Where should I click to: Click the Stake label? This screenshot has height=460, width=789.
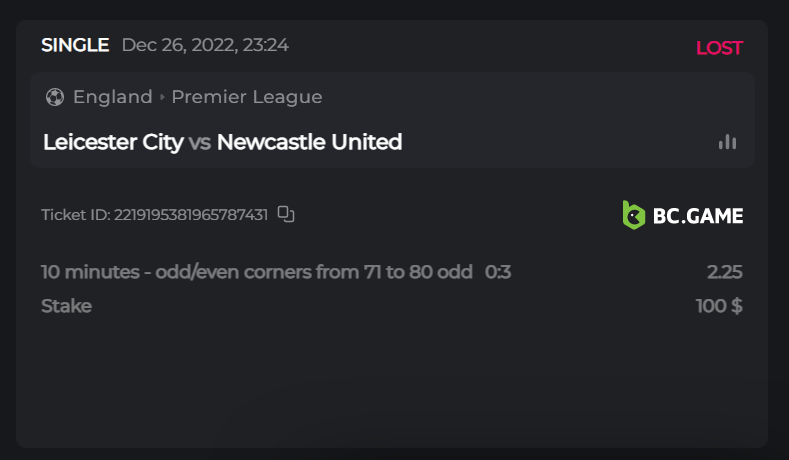(x=66, y=306)
